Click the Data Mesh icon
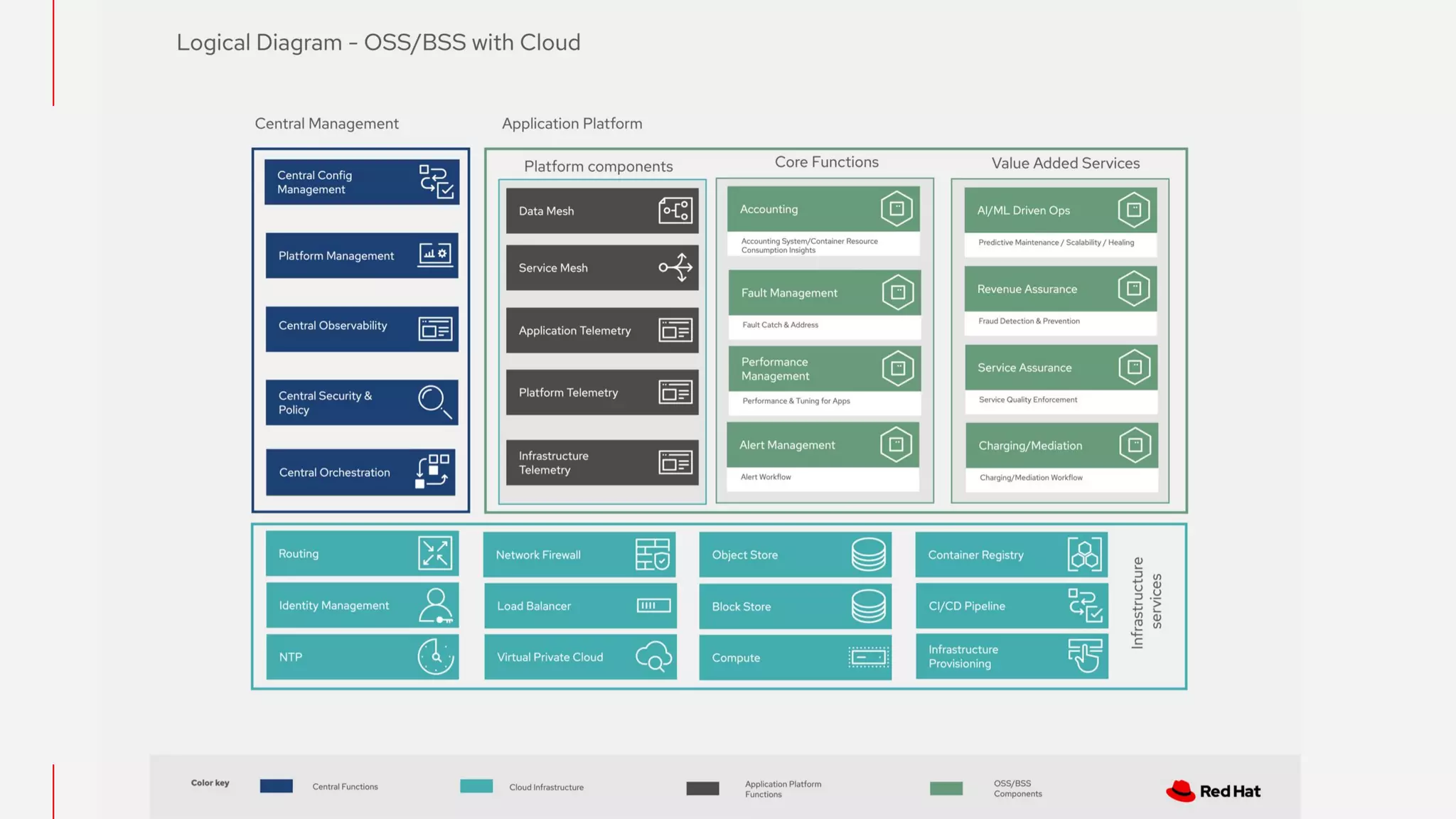This screenshot has height=819, width=1456. click(675, 210)
